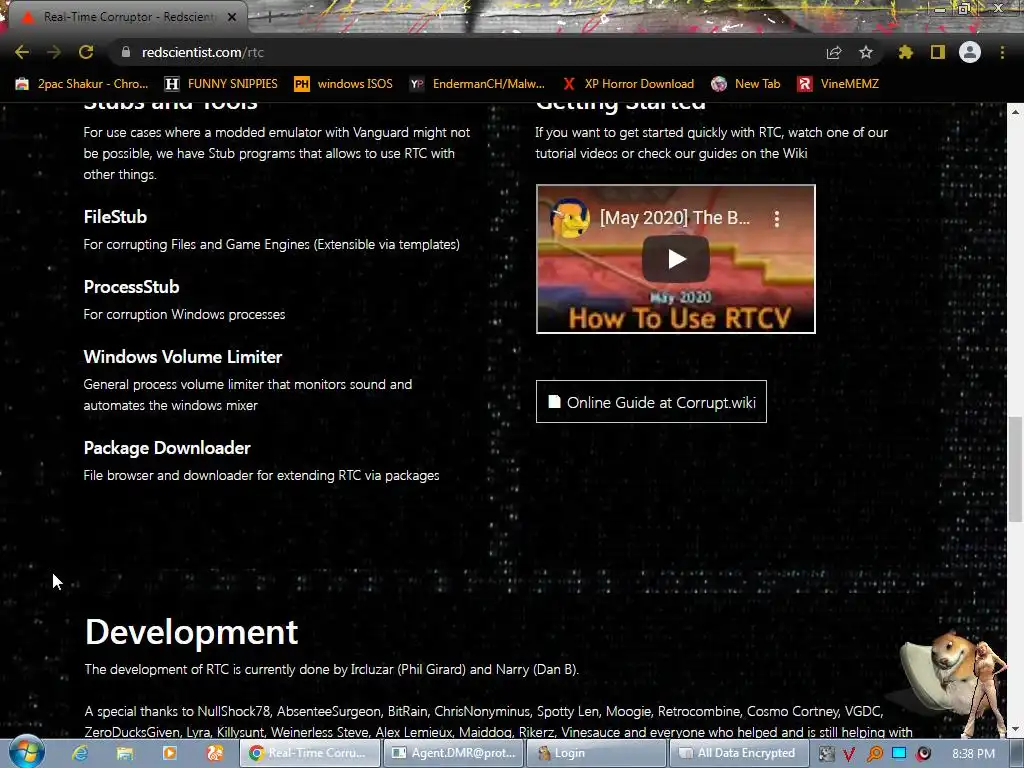The image size is (1024, 768).
Task: Open the 2pac Shakur bookmark
Action: (x=82, y=84)
